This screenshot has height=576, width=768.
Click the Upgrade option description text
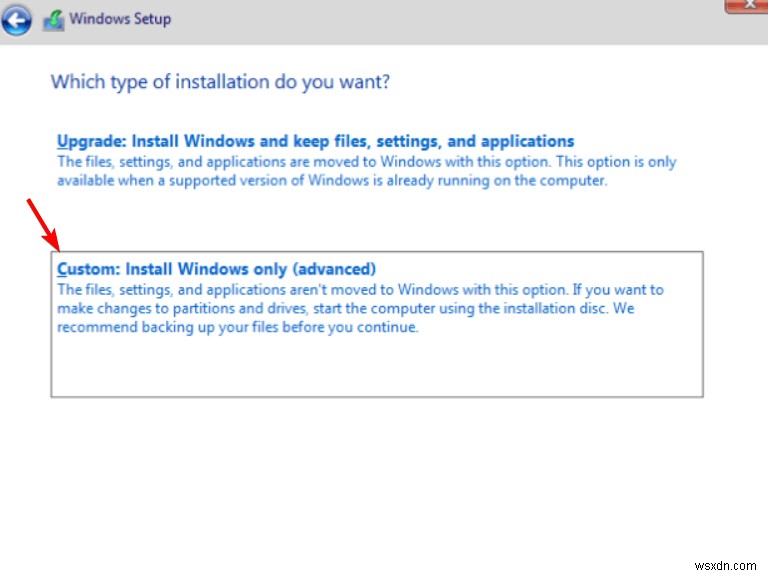pyautogui.click(x=366, y=171)
